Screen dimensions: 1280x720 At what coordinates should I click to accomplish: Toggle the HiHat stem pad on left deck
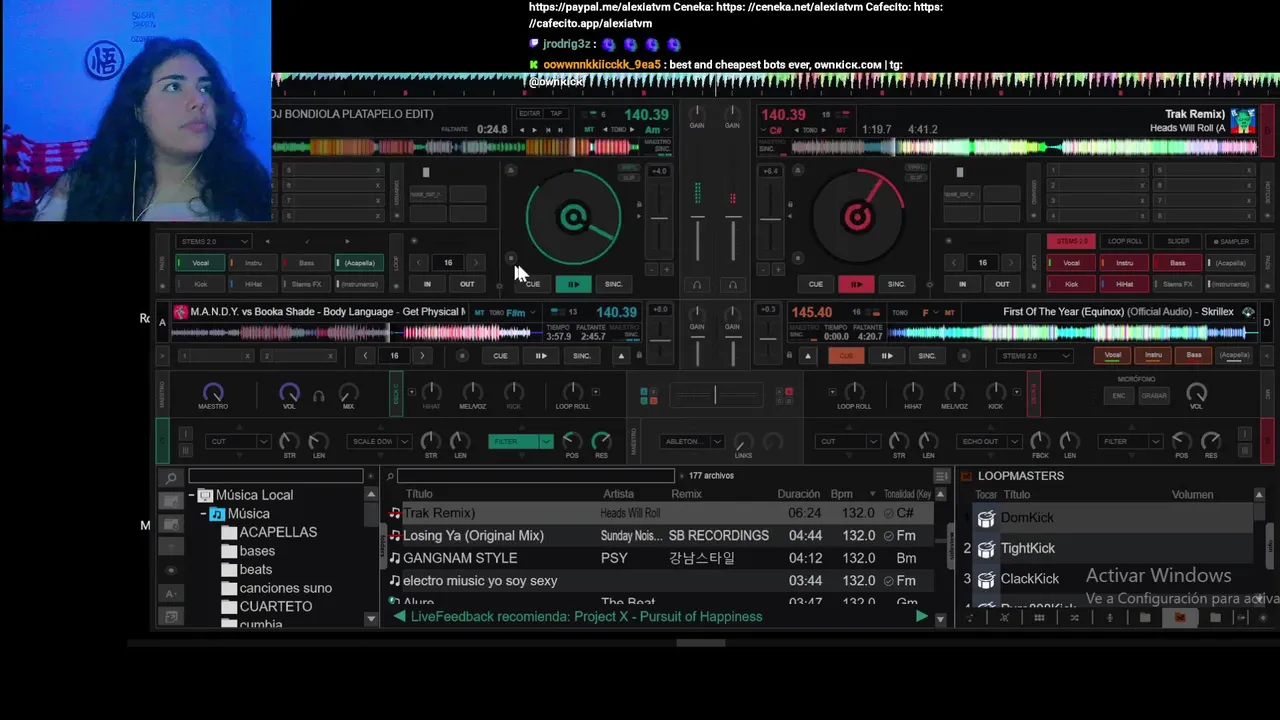coord(253,284)
